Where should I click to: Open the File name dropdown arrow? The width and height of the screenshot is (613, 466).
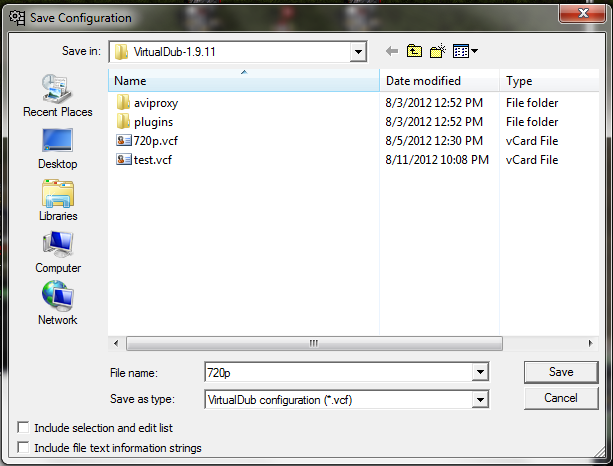(x=480, y=372)
